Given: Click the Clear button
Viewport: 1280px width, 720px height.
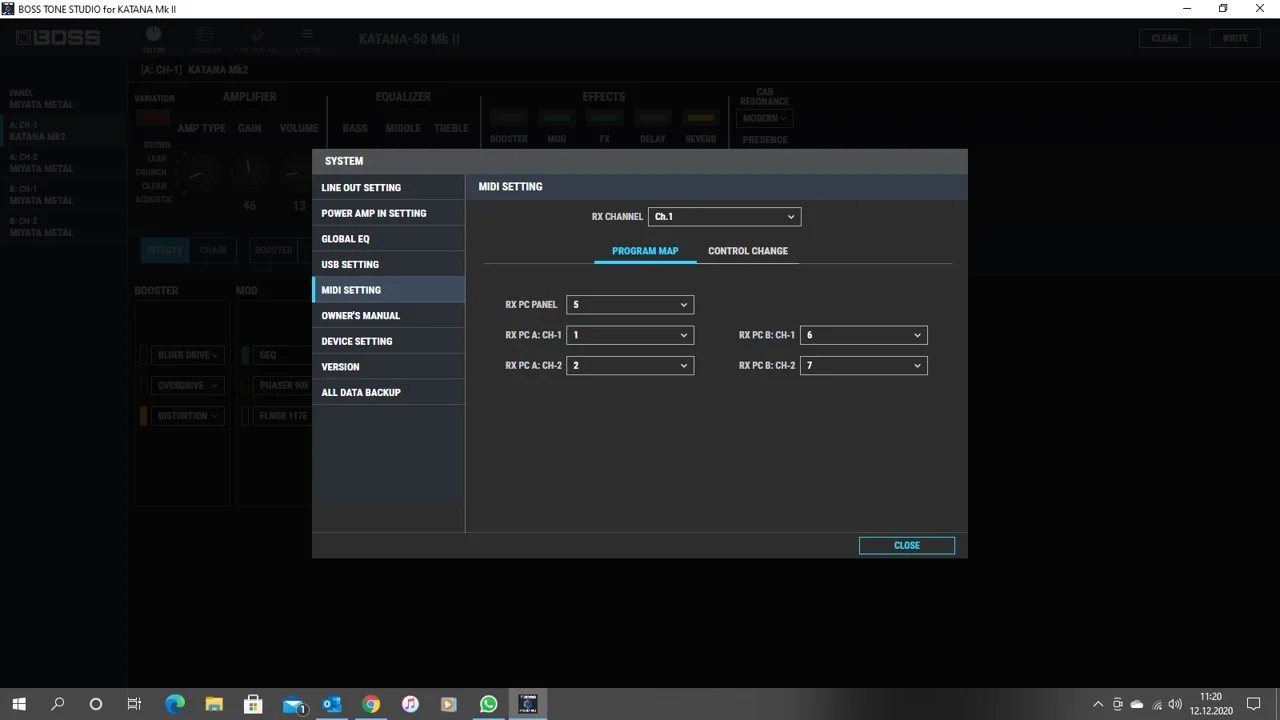Looking at the screenshot, I should (1165, 38).
